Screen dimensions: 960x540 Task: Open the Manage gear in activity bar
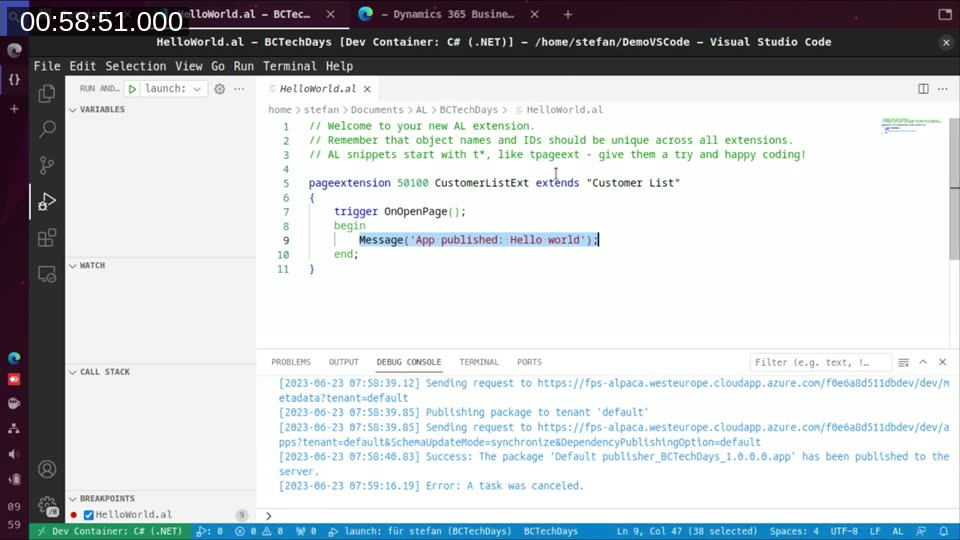click(x=47, y=506)
